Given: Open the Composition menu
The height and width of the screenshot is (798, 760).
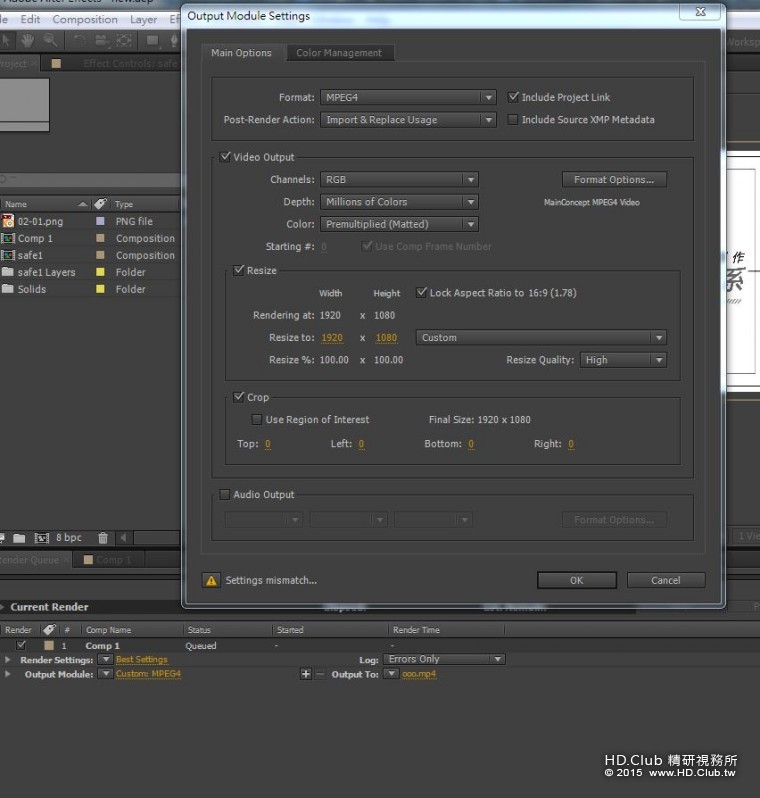Looking at the screenshot, I should (x=85, y=19).
